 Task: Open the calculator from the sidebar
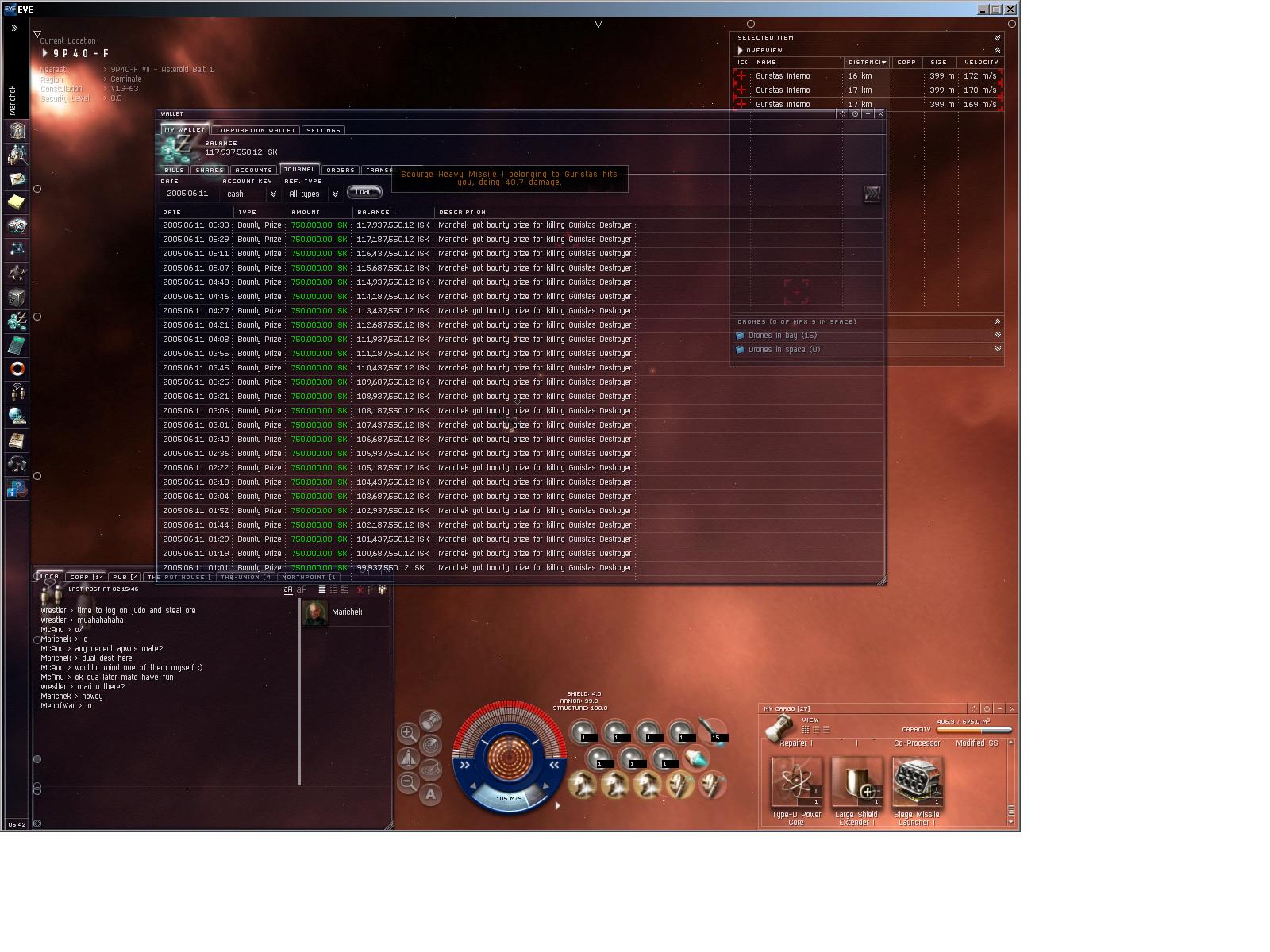pos(17,345)
